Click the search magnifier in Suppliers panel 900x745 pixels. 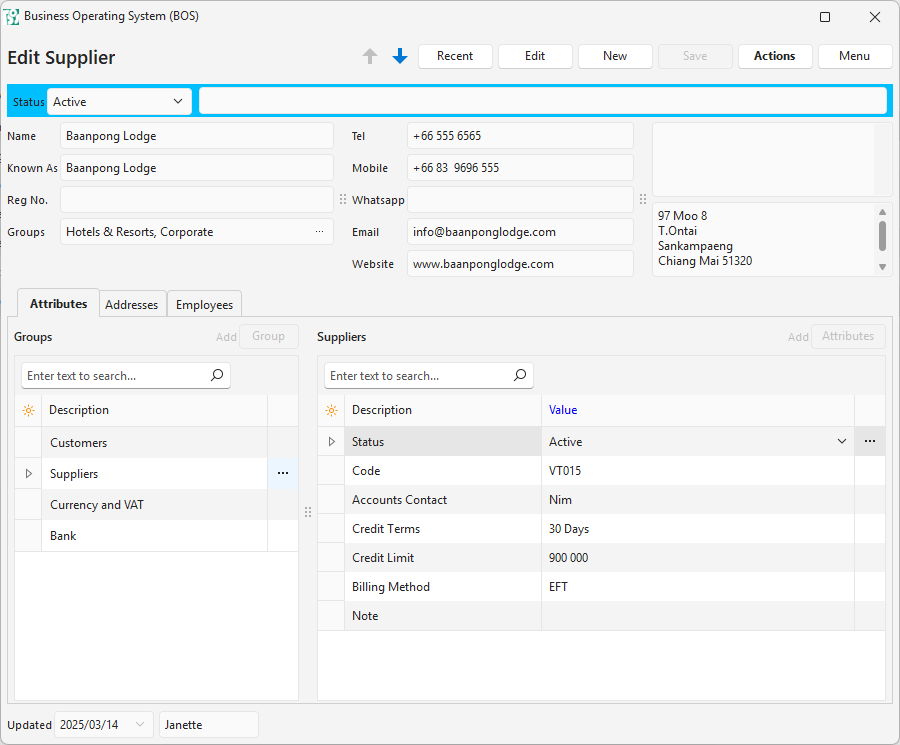click(520, 376)
